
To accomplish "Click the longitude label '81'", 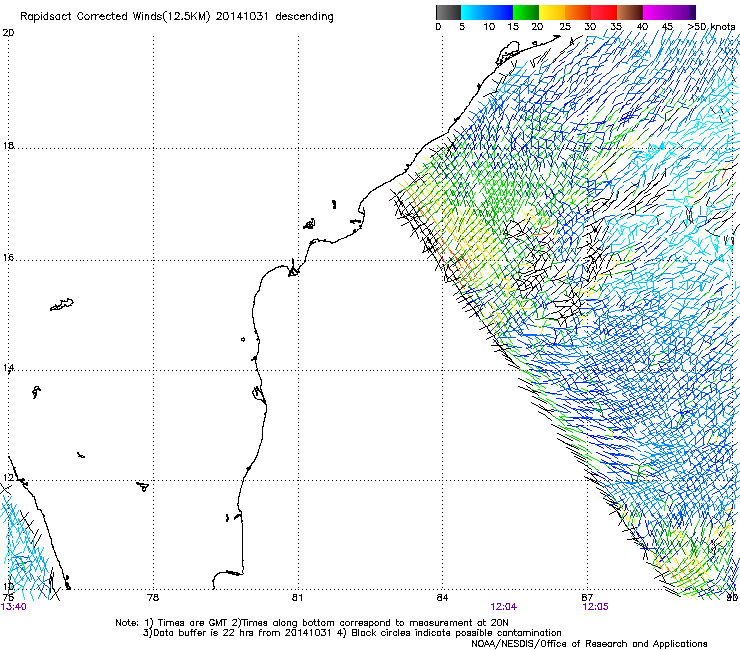I will click(x=297, y=597).
